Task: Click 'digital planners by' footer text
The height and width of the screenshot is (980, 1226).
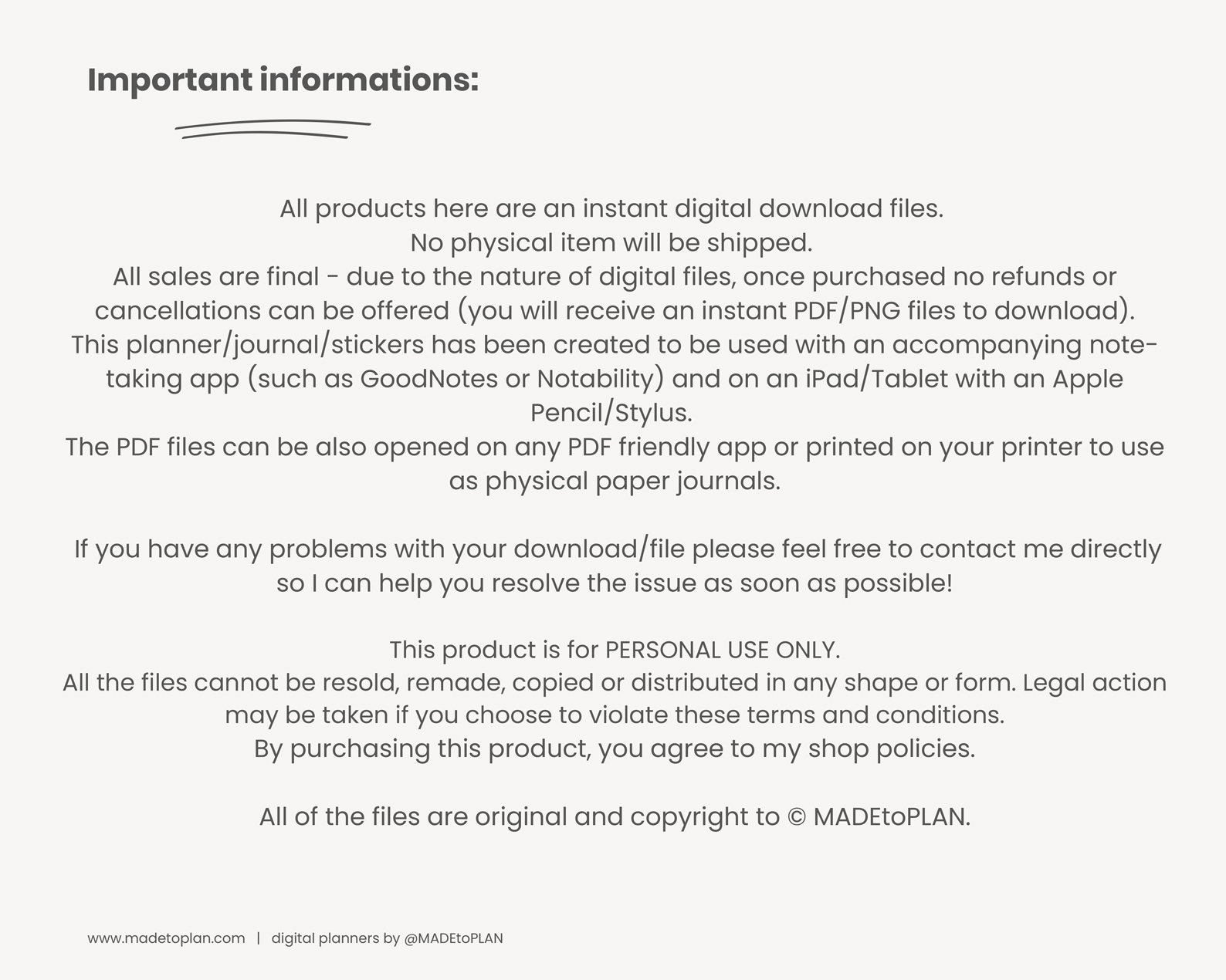Action: 336,938
